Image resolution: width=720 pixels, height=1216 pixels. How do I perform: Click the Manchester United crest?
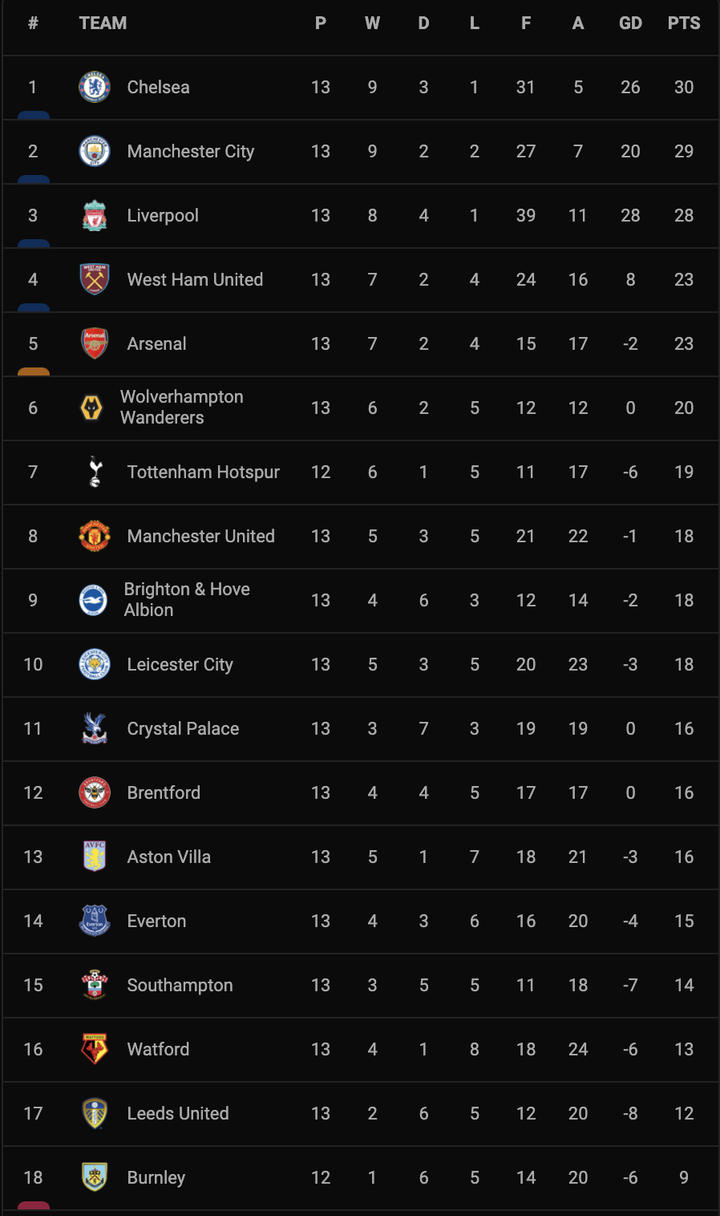95,536
